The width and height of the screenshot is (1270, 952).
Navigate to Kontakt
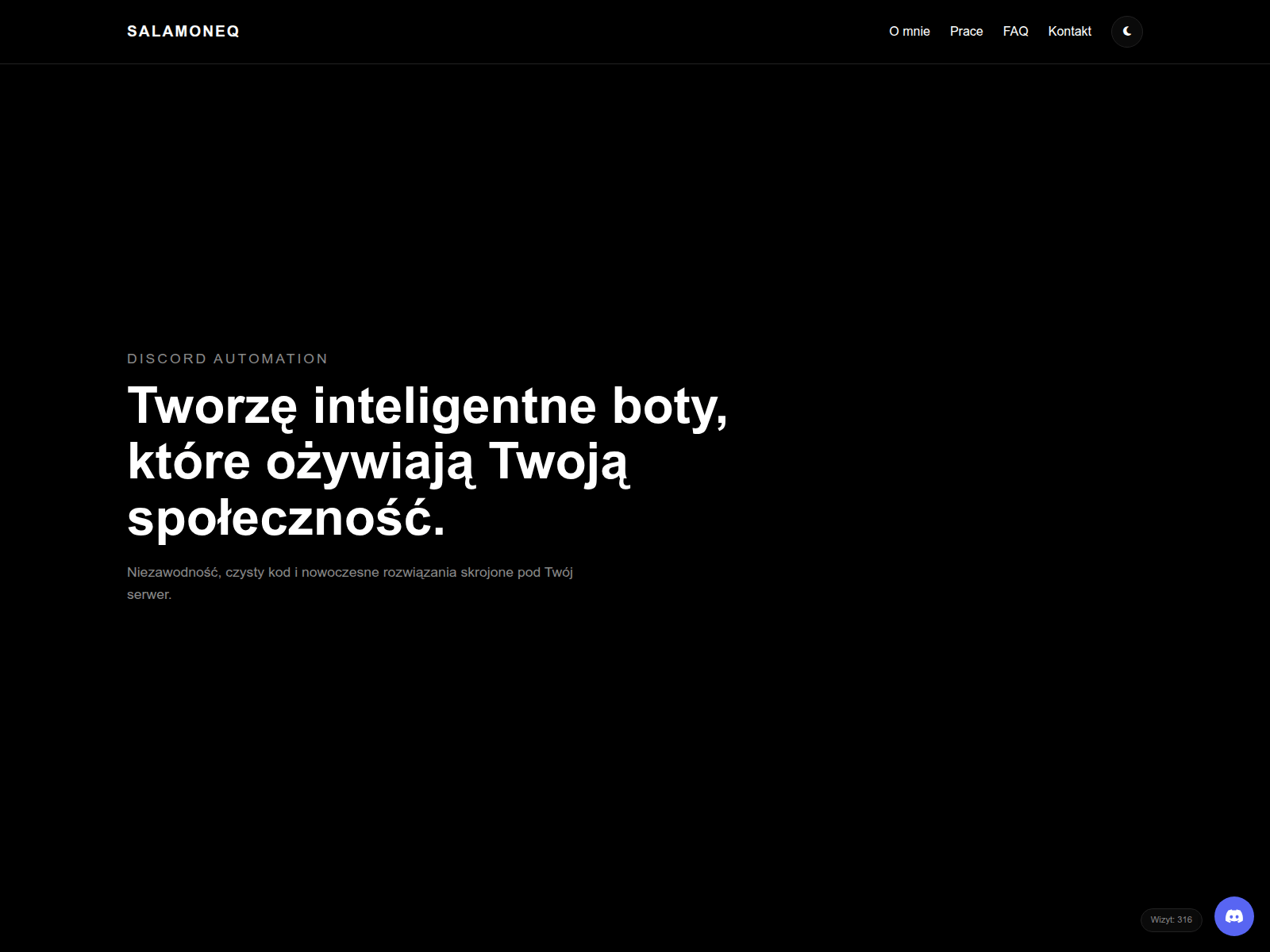pyautogui.click(x=1069, y=32)
